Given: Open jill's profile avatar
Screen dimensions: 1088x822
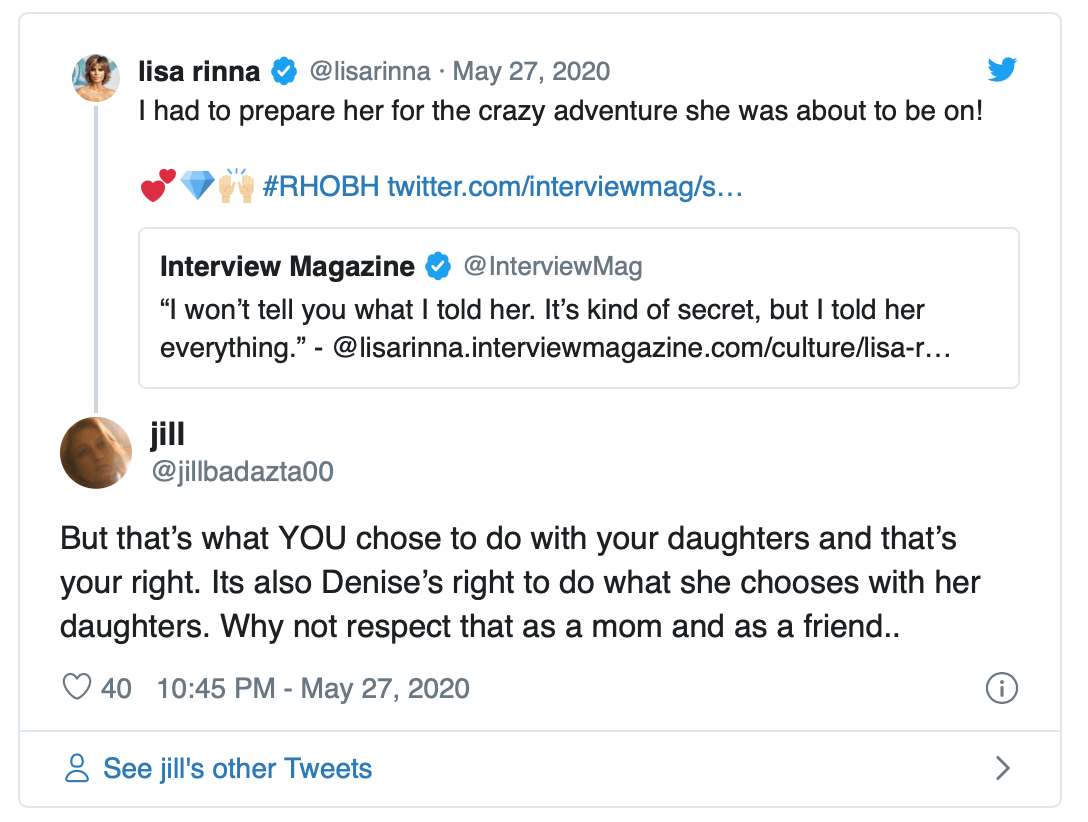Looking at the screenshot, I should (x=96, y=452).
